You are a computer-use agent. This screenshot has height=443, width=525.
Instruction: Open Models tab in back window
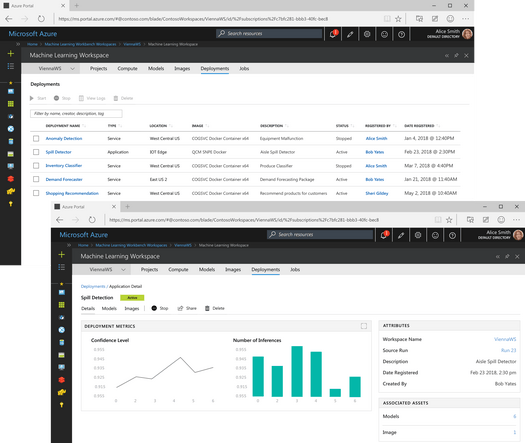click(x=156, y=69)
